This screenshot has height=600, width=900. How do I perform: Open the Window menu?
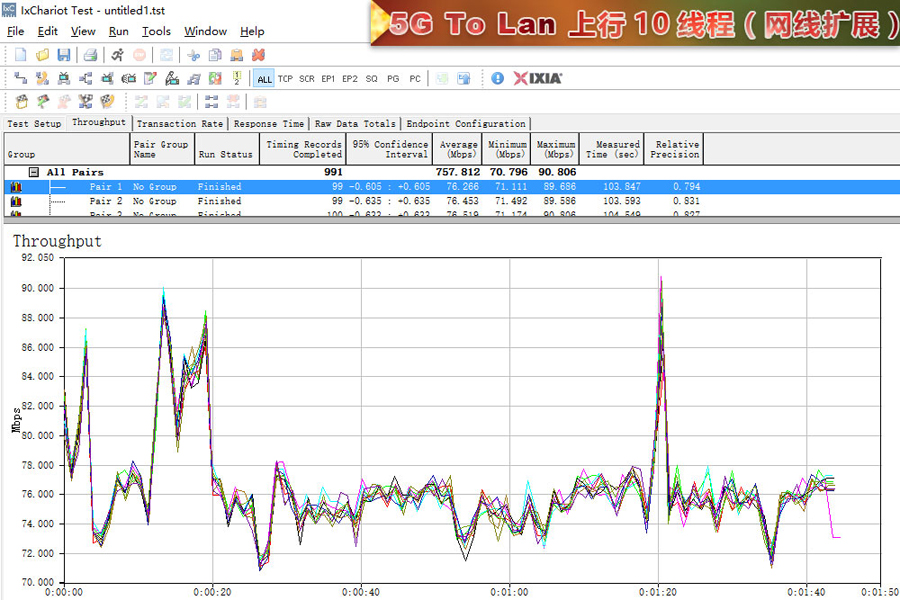205,31
